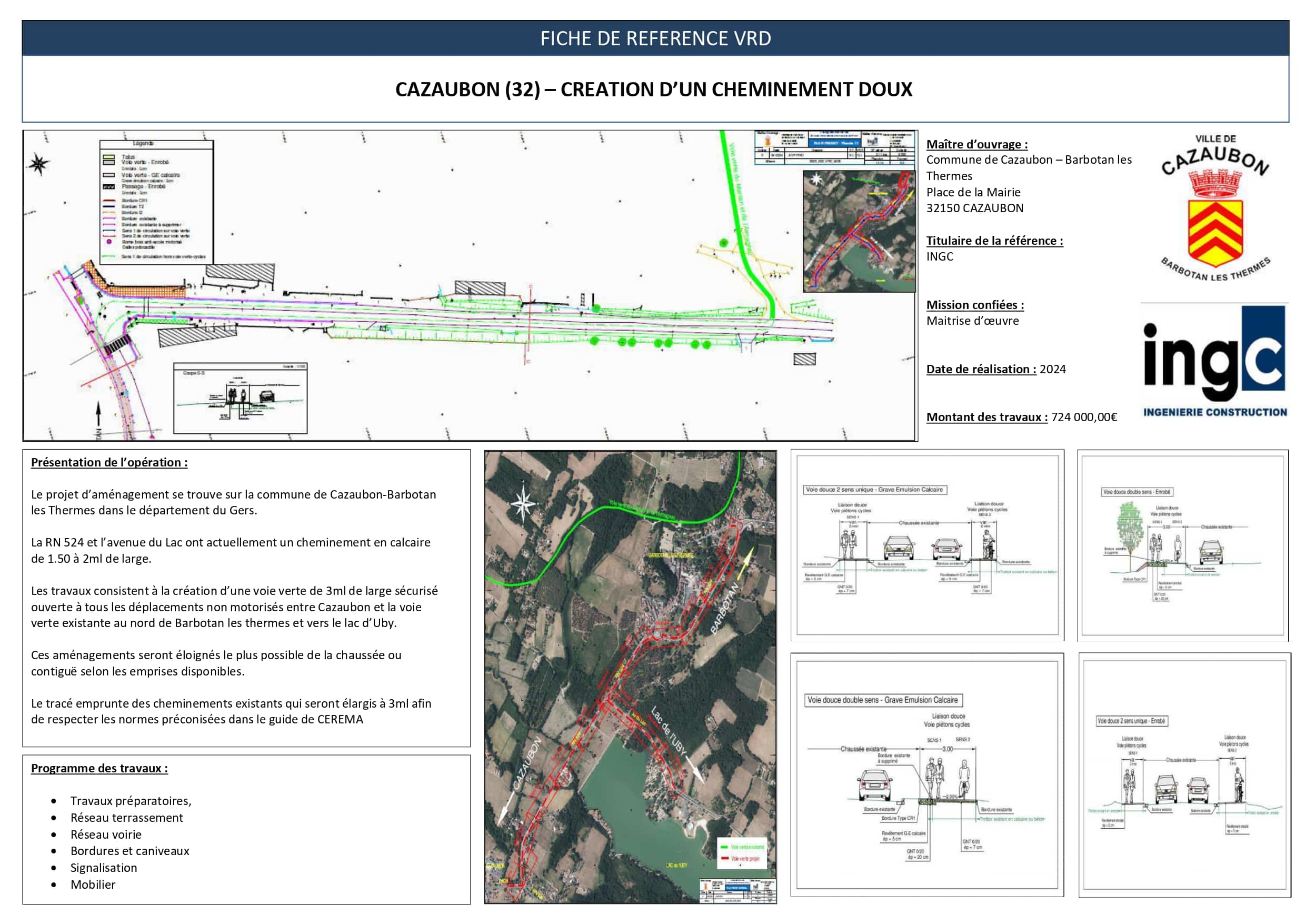The width and height of the screenshot is (1306, 924).
Task: Open the 'Voie douce double sens - Enrobé' drawing
Action: click(1183, 545)
